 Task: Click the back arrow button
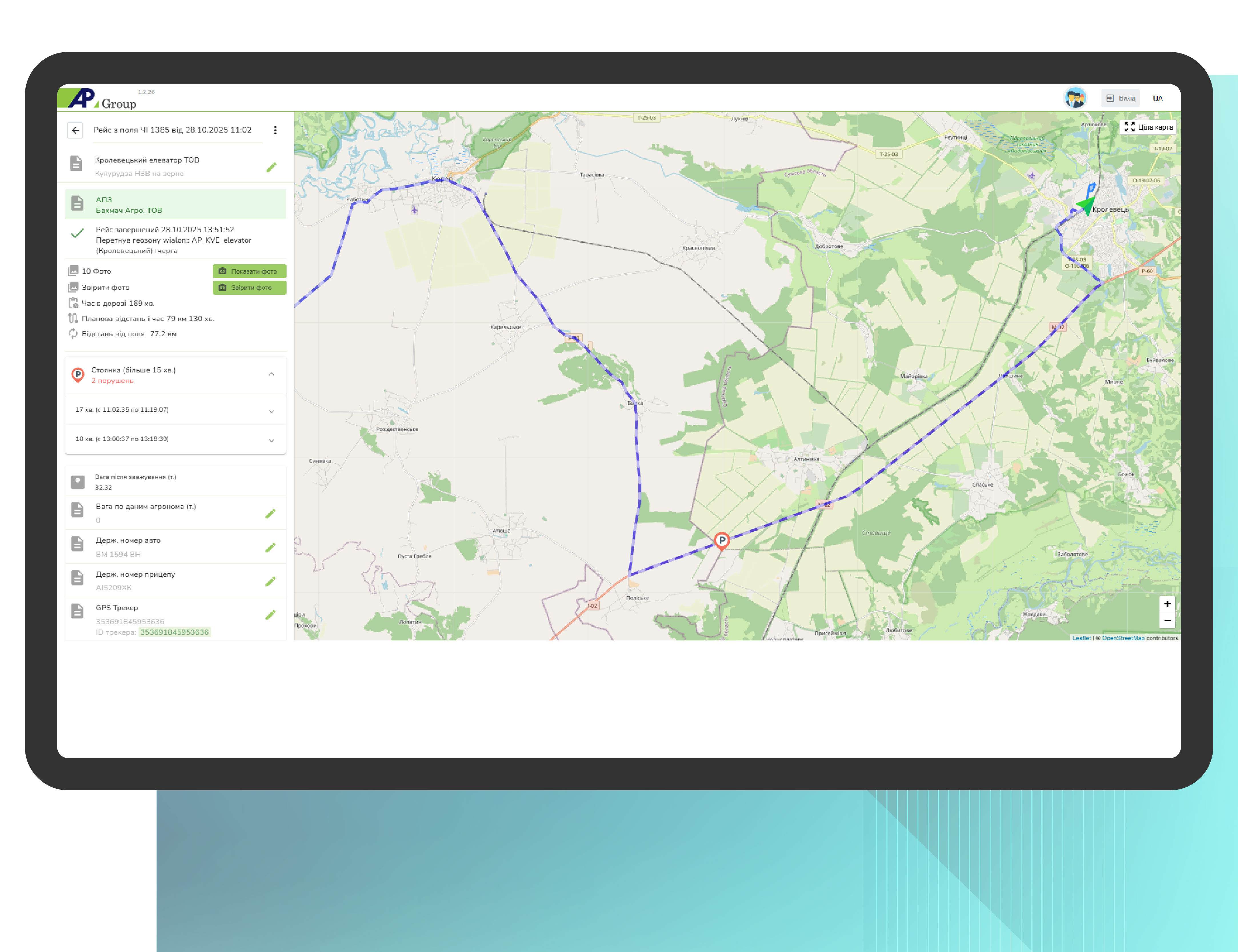tap(75, 130)
